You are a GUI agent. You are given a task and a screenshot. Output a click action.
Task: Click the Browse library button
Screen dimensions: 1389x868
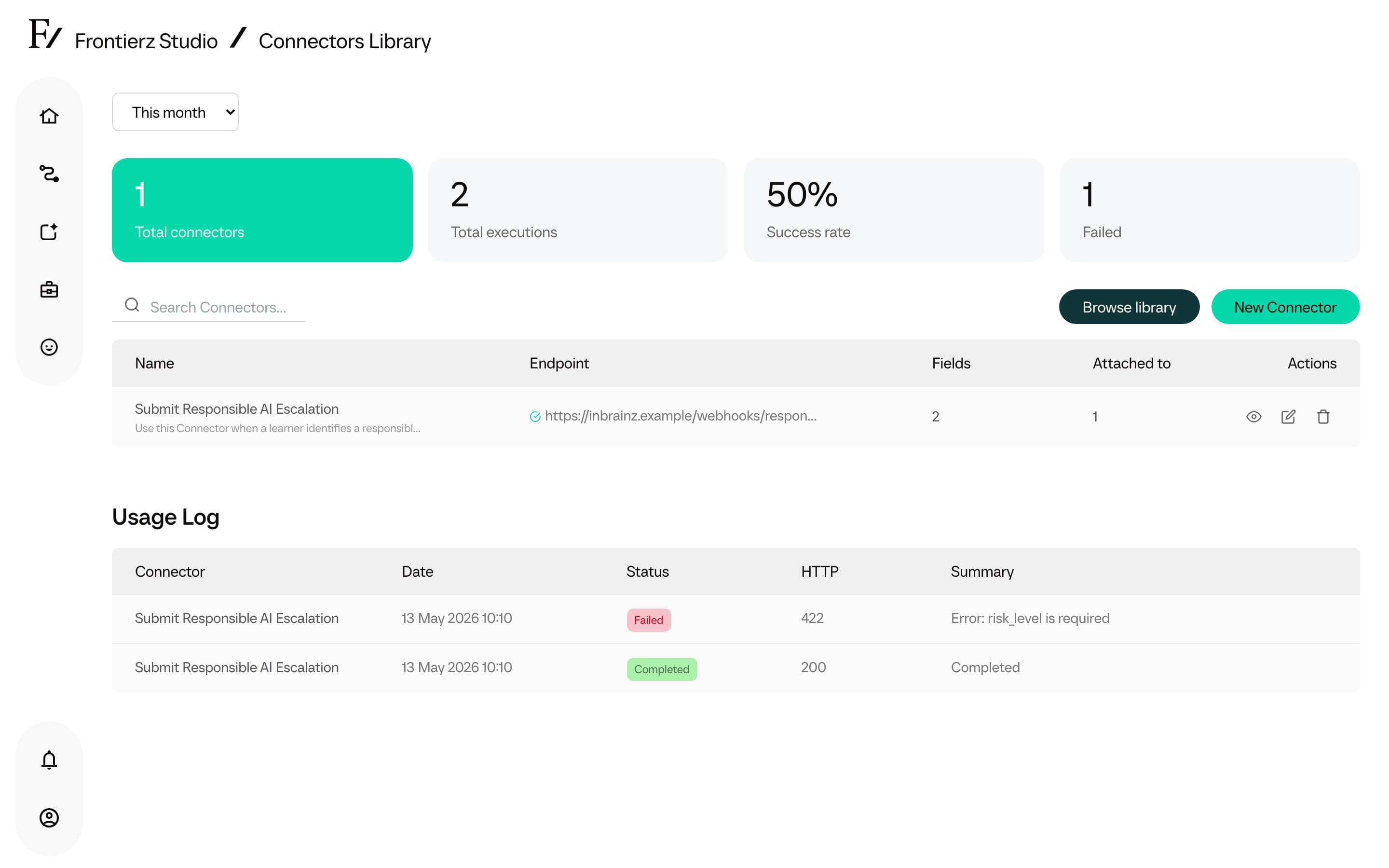[1129, 307]
